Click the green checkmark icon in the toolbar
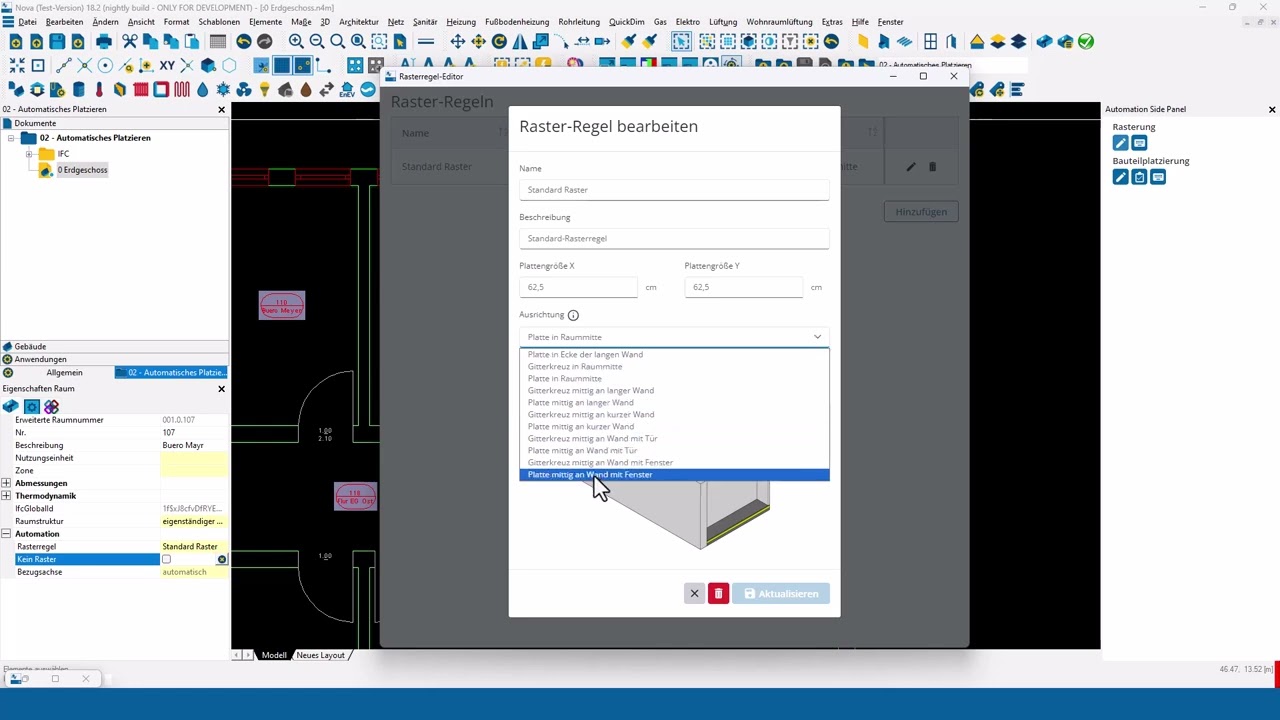1280x720 pixels. 1086,42
